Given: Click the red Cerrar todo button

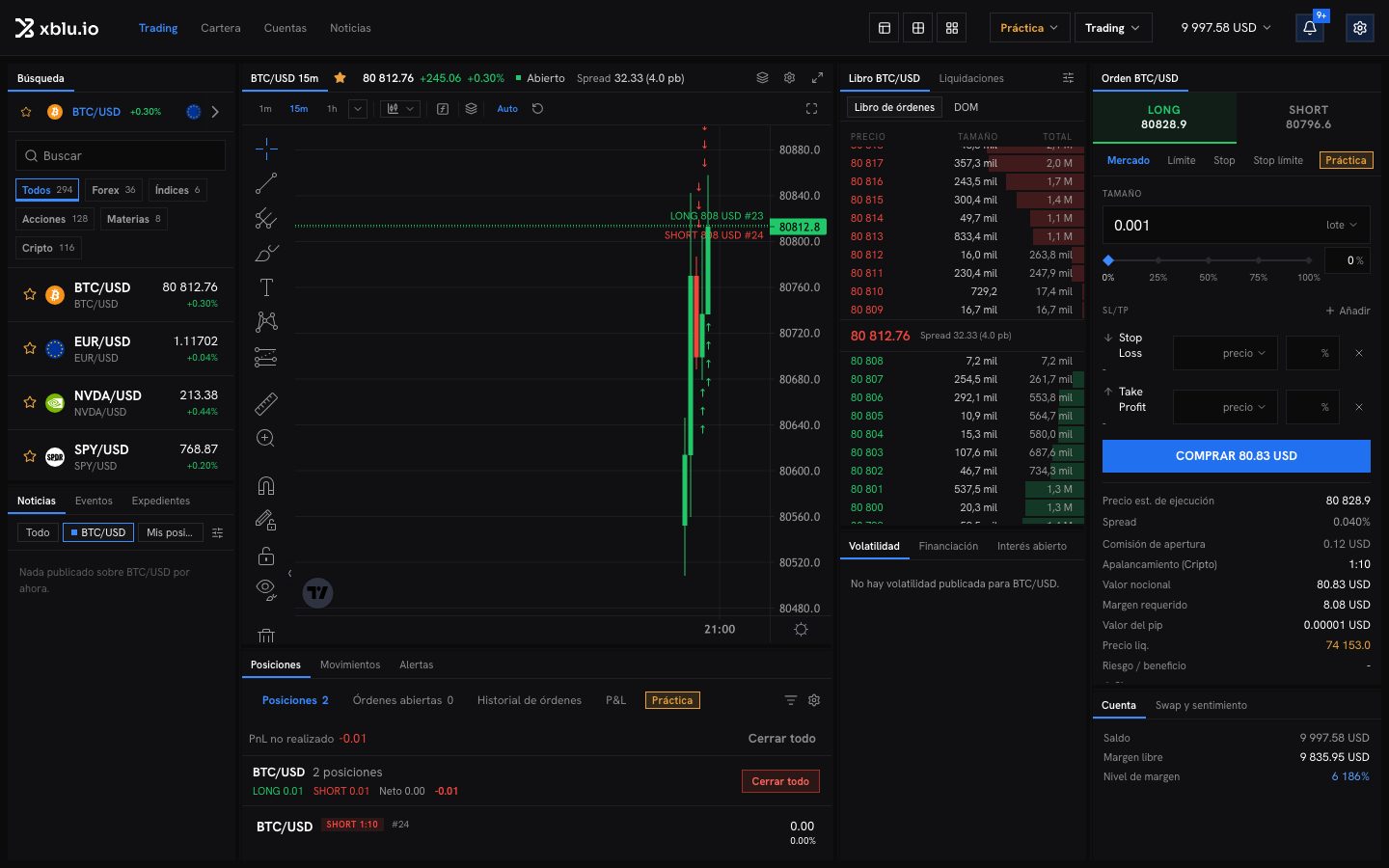Looking at the screenshot, I should tap(780, 781).
